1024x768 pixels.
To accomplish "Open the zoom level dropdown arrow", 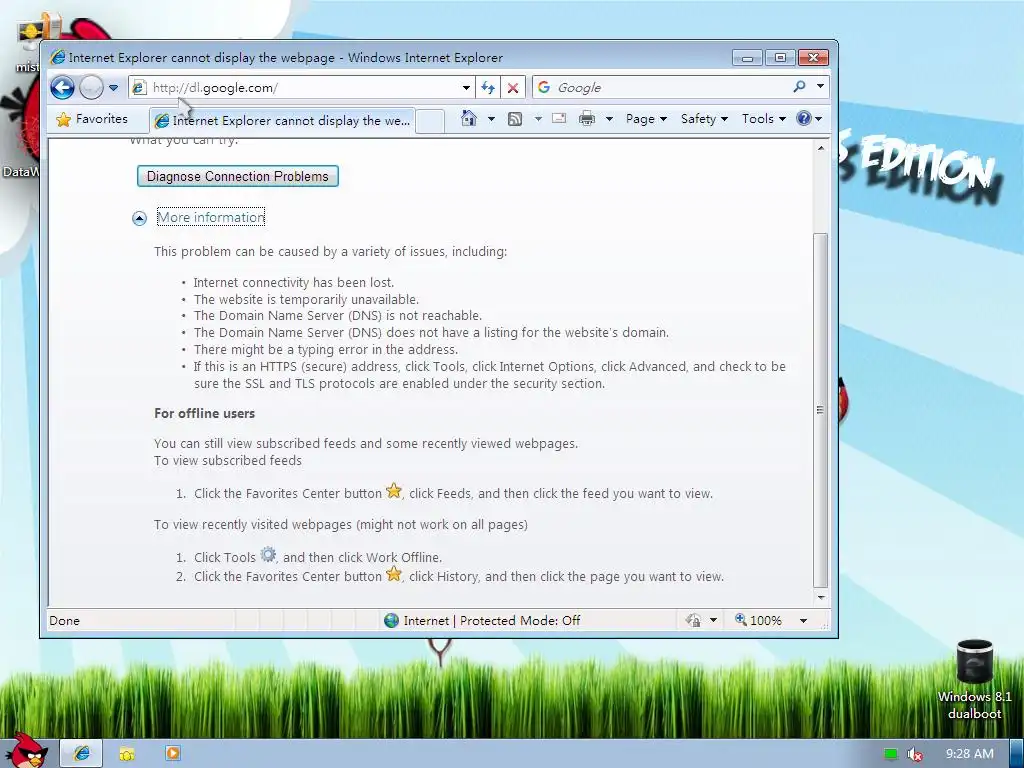I will [x=803, y=620].
